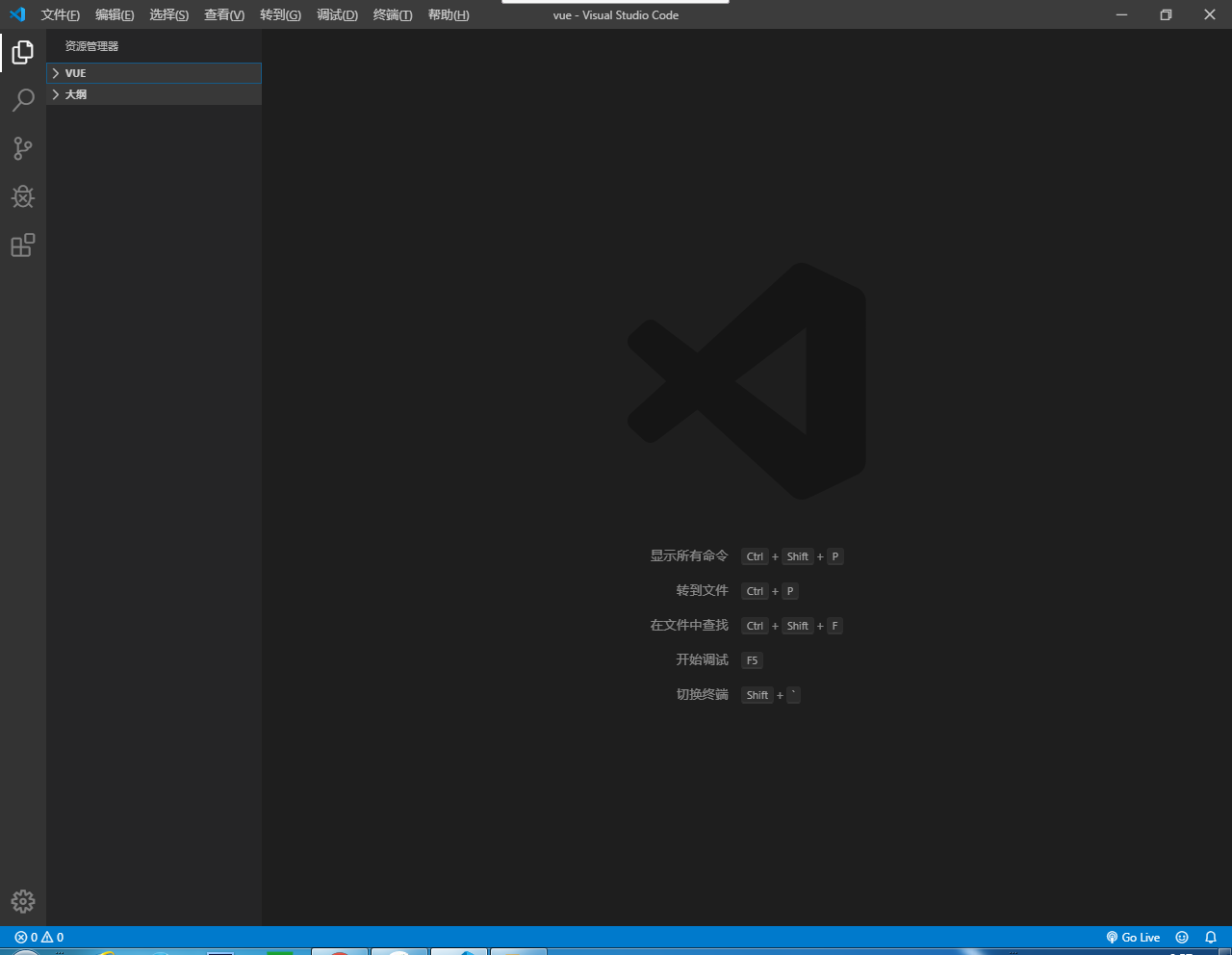
Task: Open the 查看(V) menu
Action: 224,14
